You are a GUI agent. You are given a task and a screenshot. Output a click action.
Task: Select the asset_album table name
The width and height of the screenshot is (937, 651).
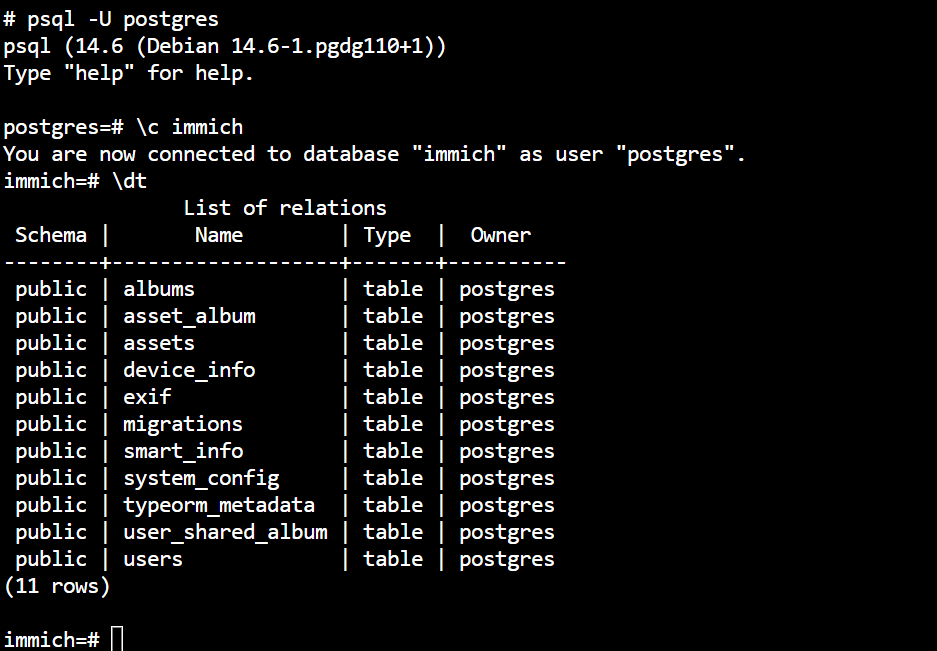[189, 316]
